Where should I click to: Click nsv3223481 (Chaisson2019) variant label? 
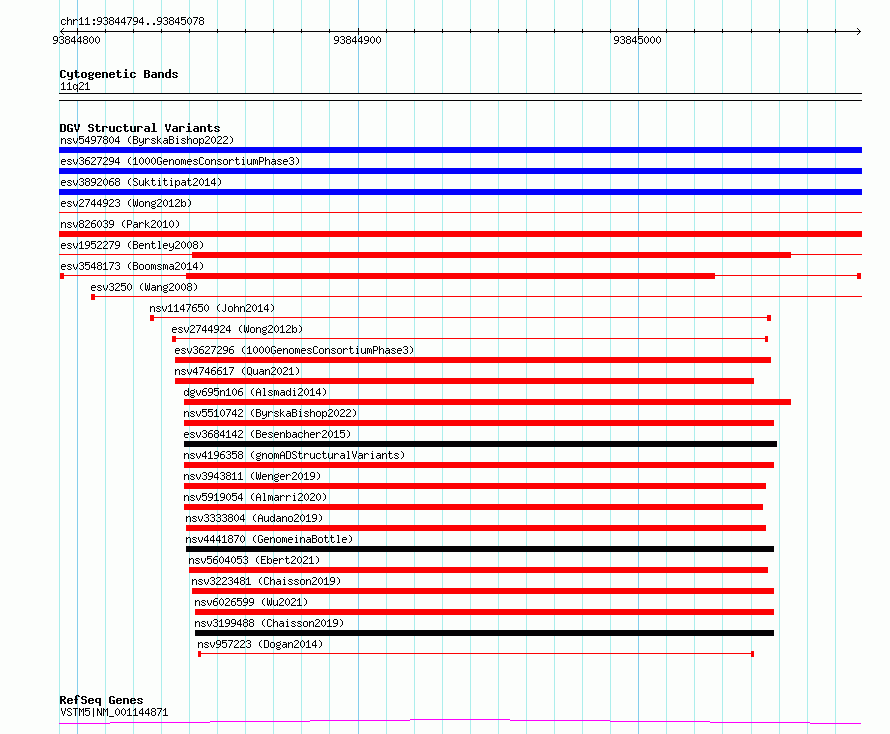266,581
